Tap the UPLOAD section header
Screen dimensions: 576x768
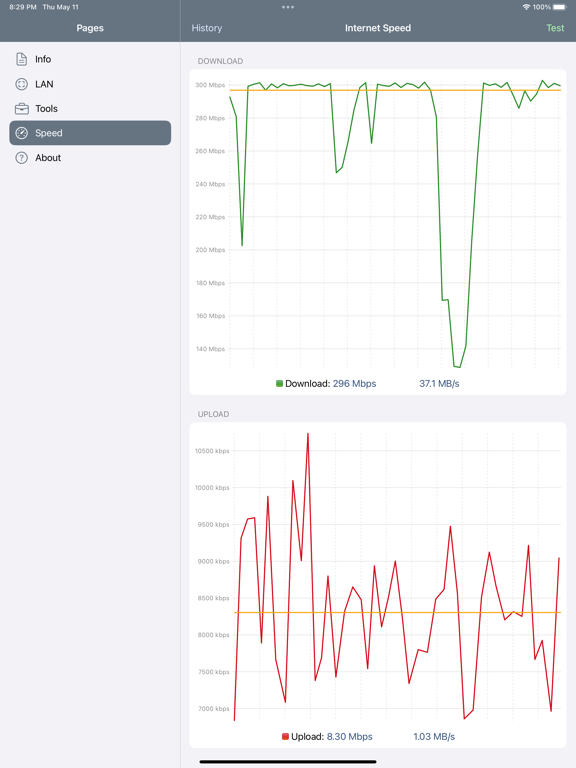point(214,414)
